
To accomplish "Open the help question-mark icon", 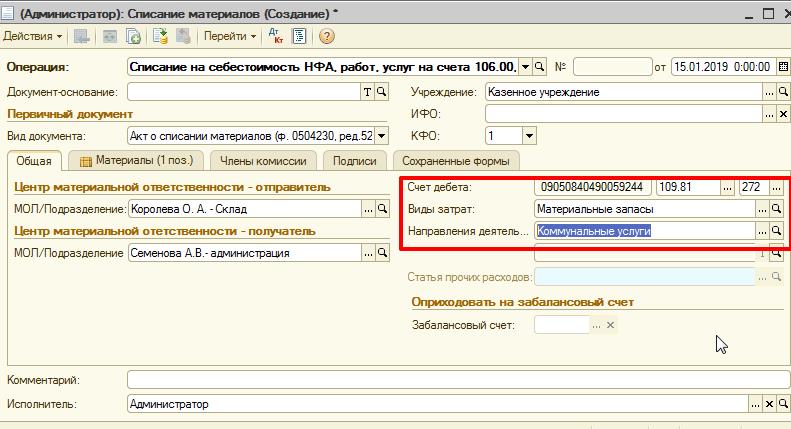I will (x=326, y=36).
